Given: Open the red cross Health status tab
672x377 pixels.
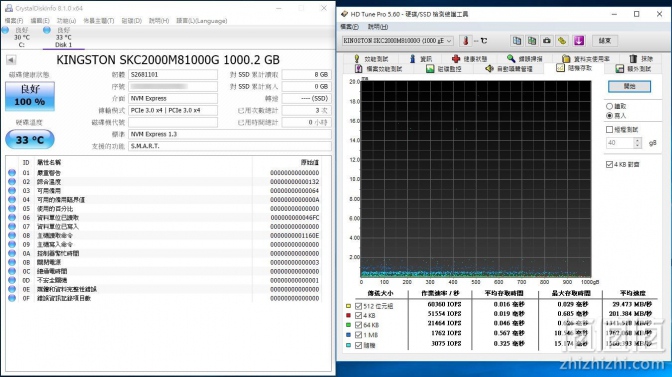Looking at the screenshot, I should tap(469, 59).
